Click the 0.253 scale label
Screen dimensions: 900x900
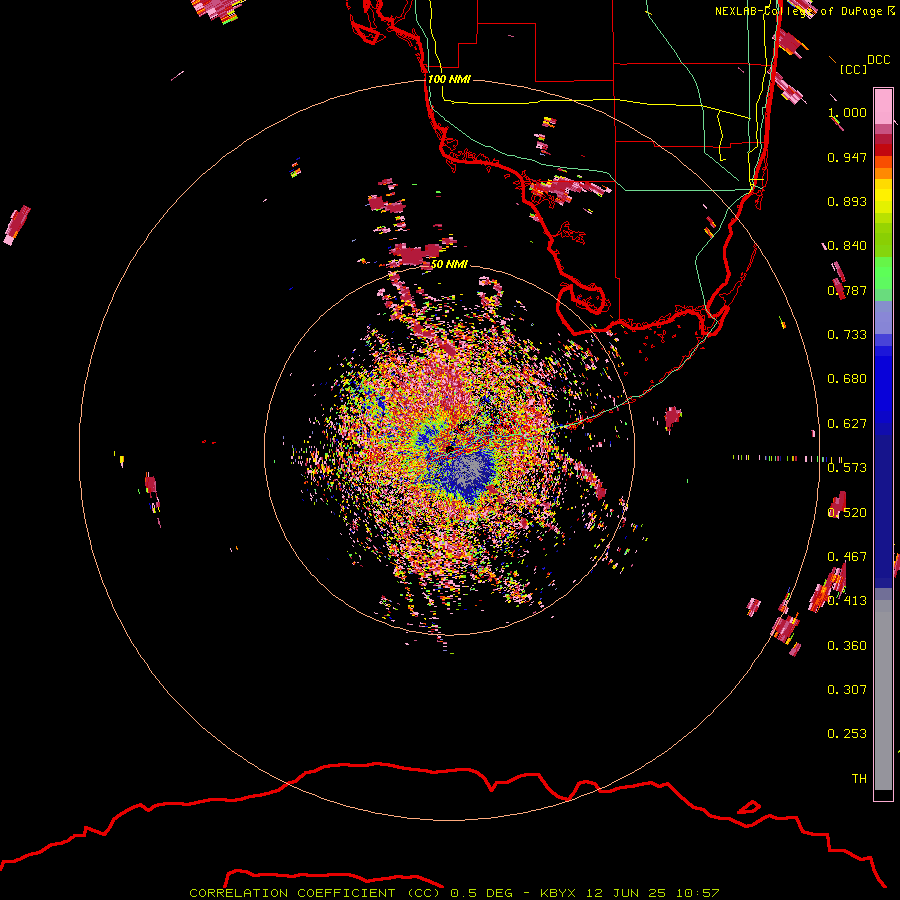tap(847, 734)
